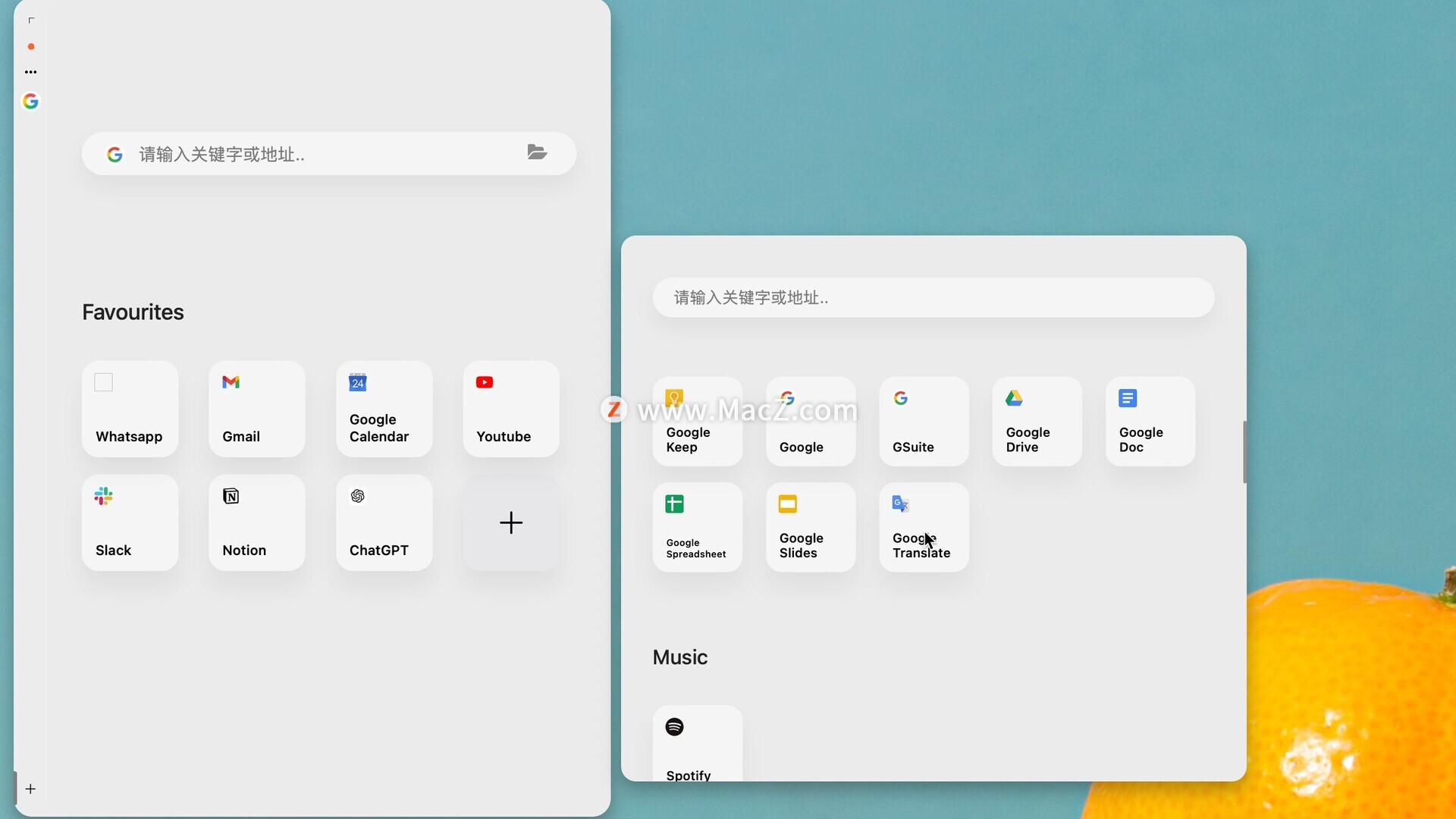Image resolution: width=1456 pixels, height=819 pixels.
Task: Click the Music section heading
Action: (680, 657)
